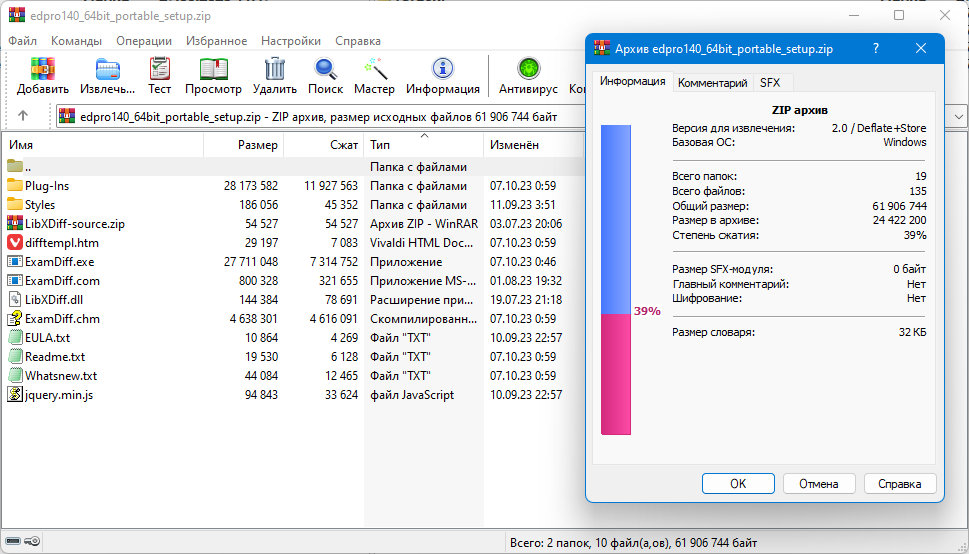The height and width of the screenshot is (554, 969).
Task: Click the Извлечь (Extract) toolbar icon
Action: pos(108,69)
